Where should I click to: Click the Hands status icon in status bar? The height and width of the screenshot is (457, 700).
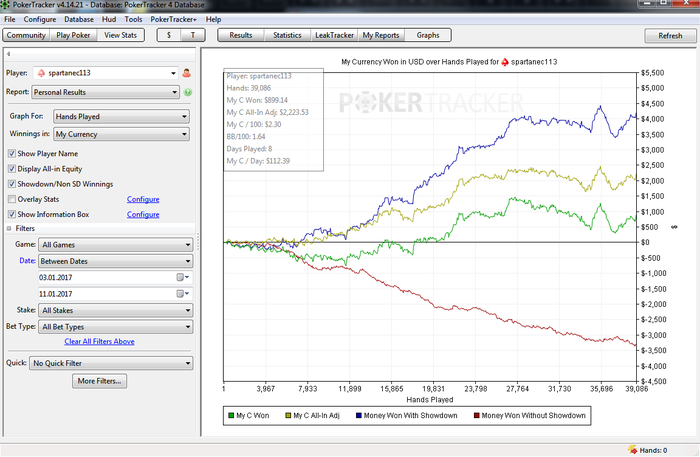pyautogui.click(x=633, y=449)
